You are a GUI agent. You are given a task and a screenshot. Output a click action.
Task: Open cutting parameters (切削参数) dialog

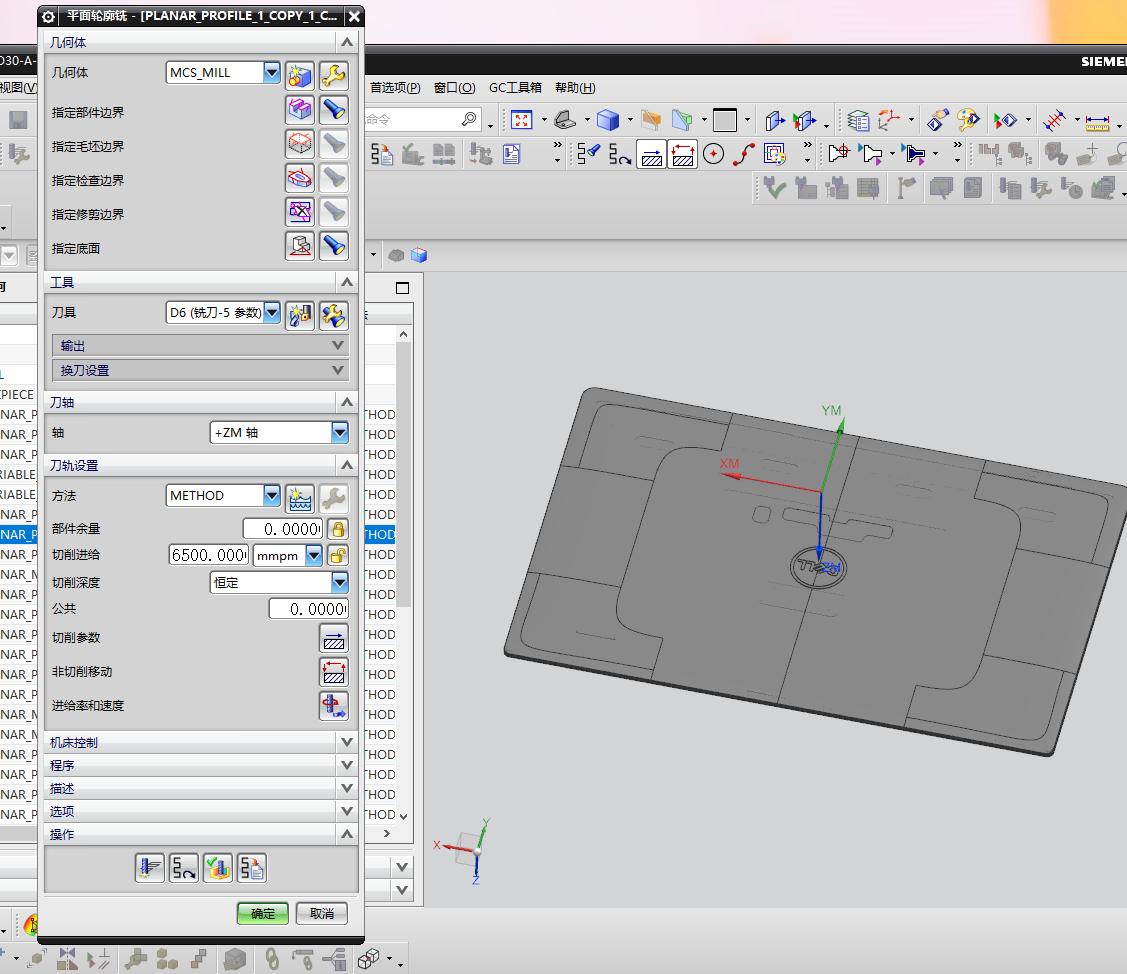tap(333, 638)
